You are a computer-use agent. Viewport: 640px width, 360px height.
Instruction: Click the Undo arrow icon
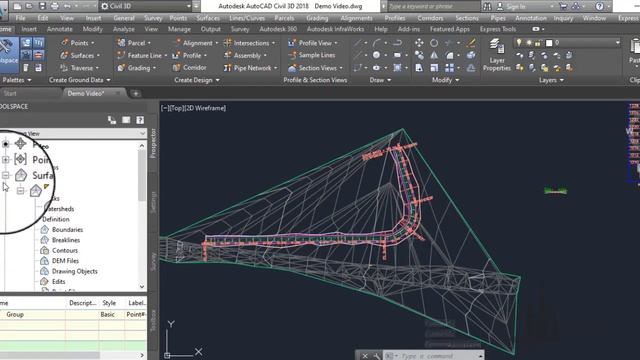point(67,7)
